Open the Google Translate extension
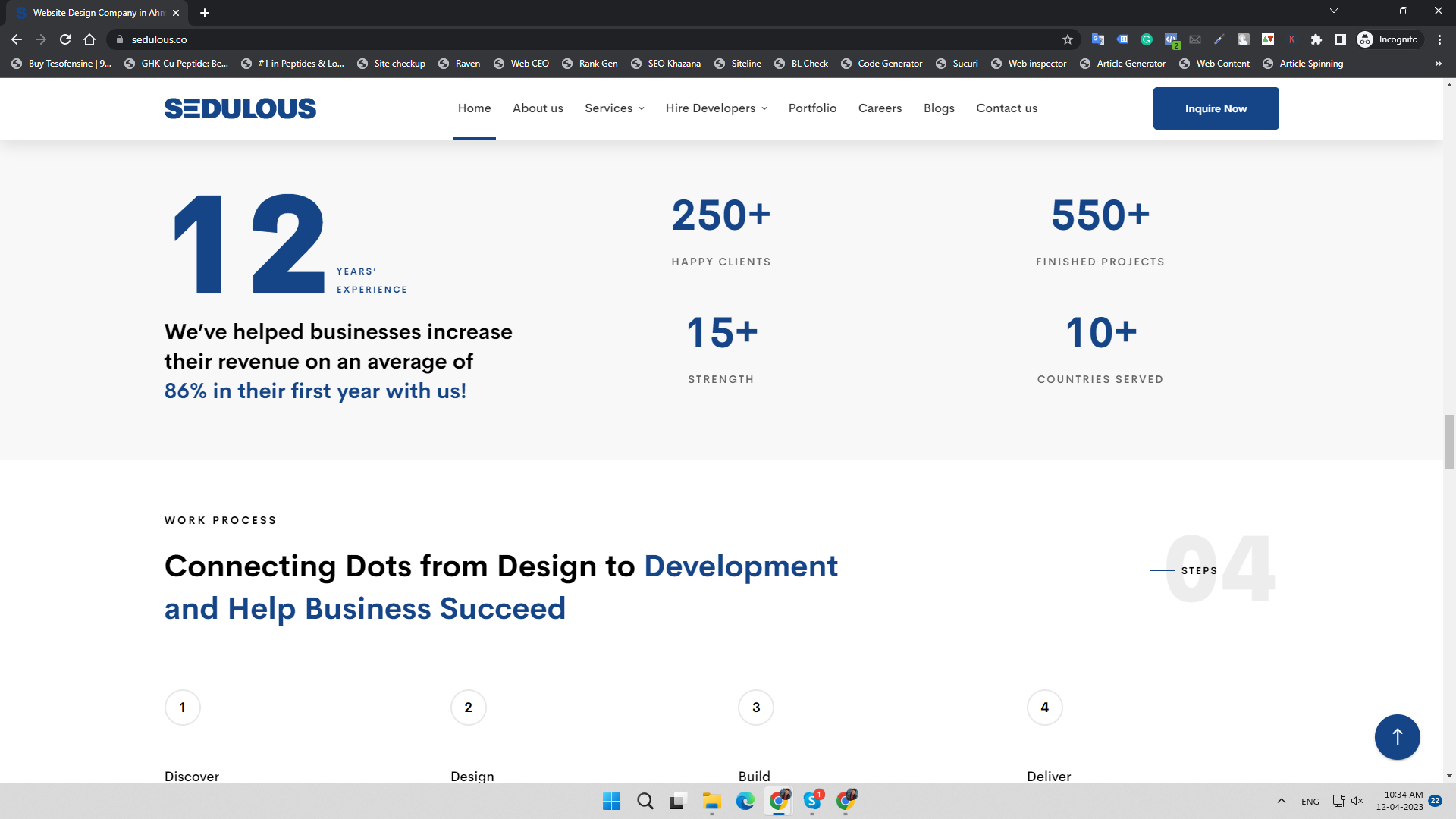The width and height of the screenshot is (1456, 819). tap(1097, 39)
